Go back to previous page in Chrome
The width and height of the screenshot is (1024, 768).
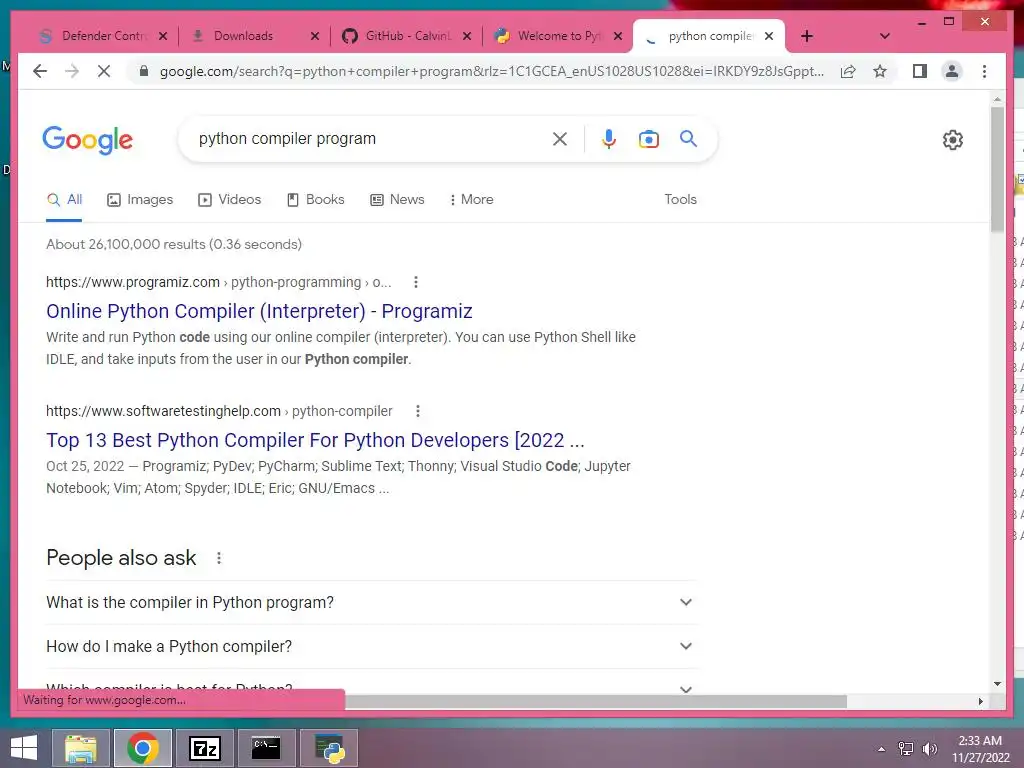pyautogui.click(x=40, y=71)
